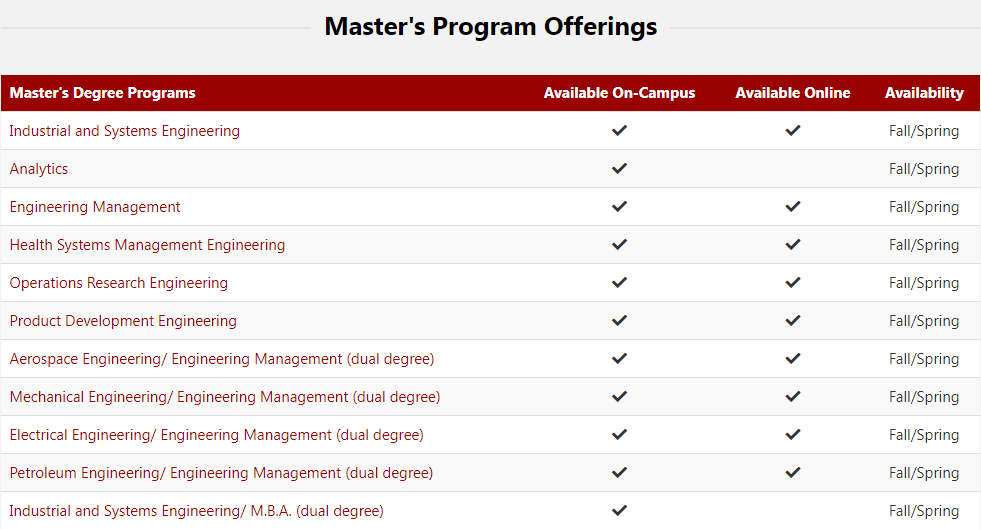Click online checkmark for Industrial and Systems Engineering
The width and height of the screenshot is (981, 529).
(793, 131)
